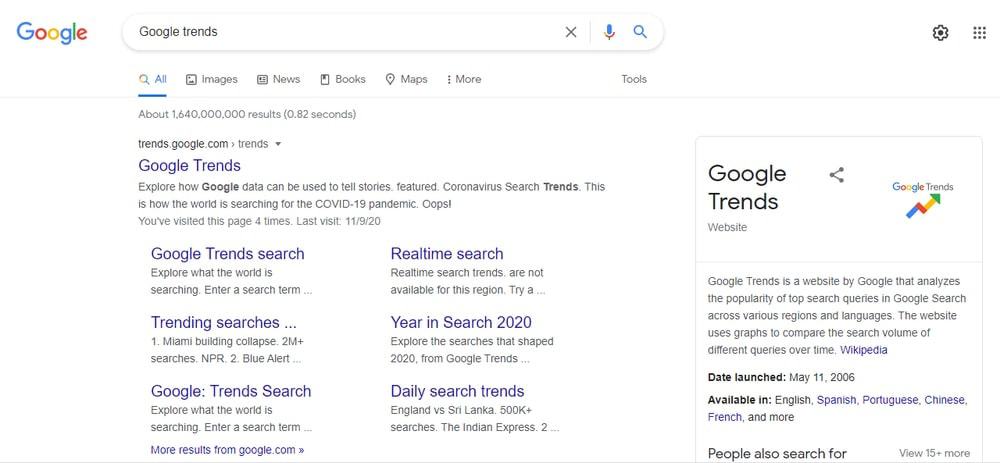
Task: Select the All tab
Action: tap(152, 79)
